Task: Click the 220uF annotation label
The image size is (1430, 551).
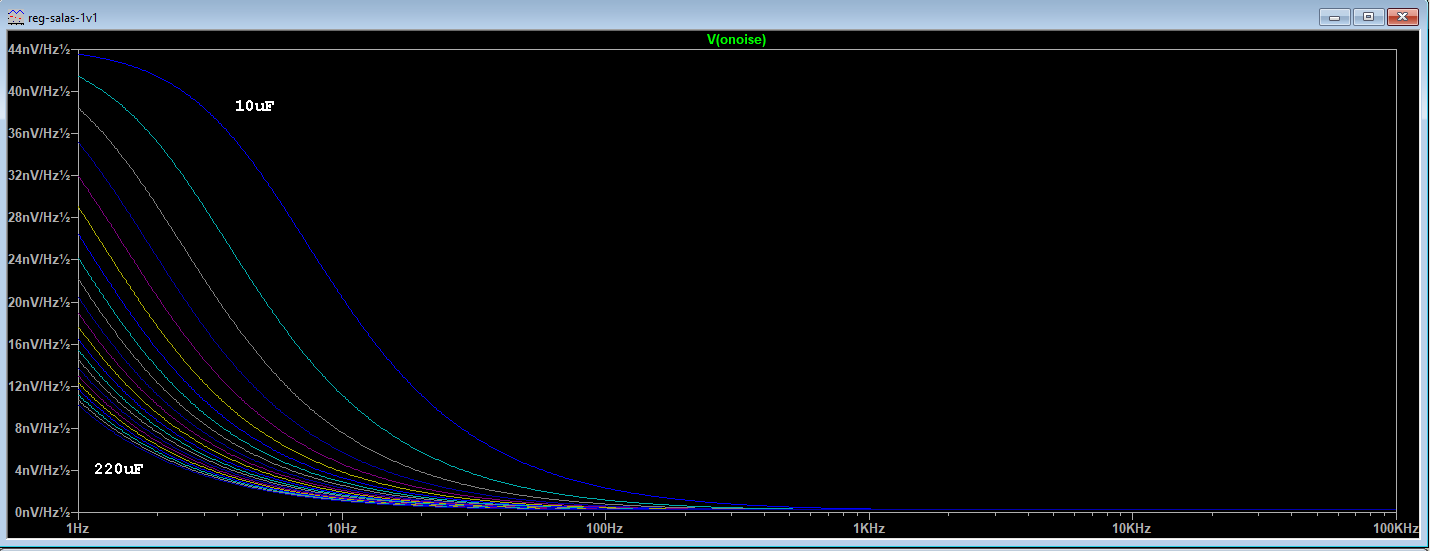Action: (x=119, y=468)
